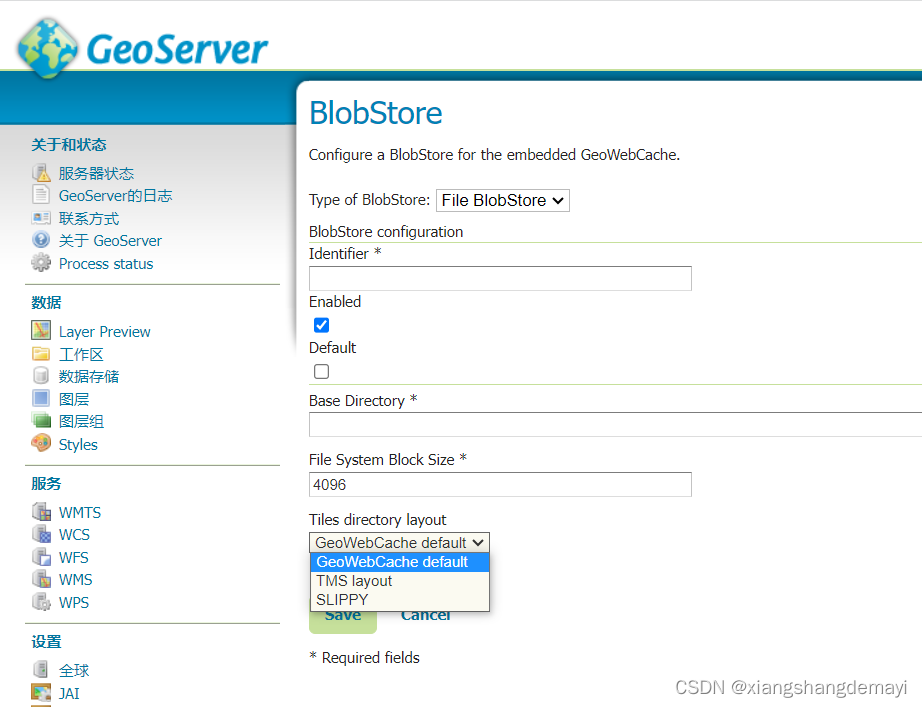Click the Save button
The height and width of the screenshot is (707, 922).
pos(343,621)
